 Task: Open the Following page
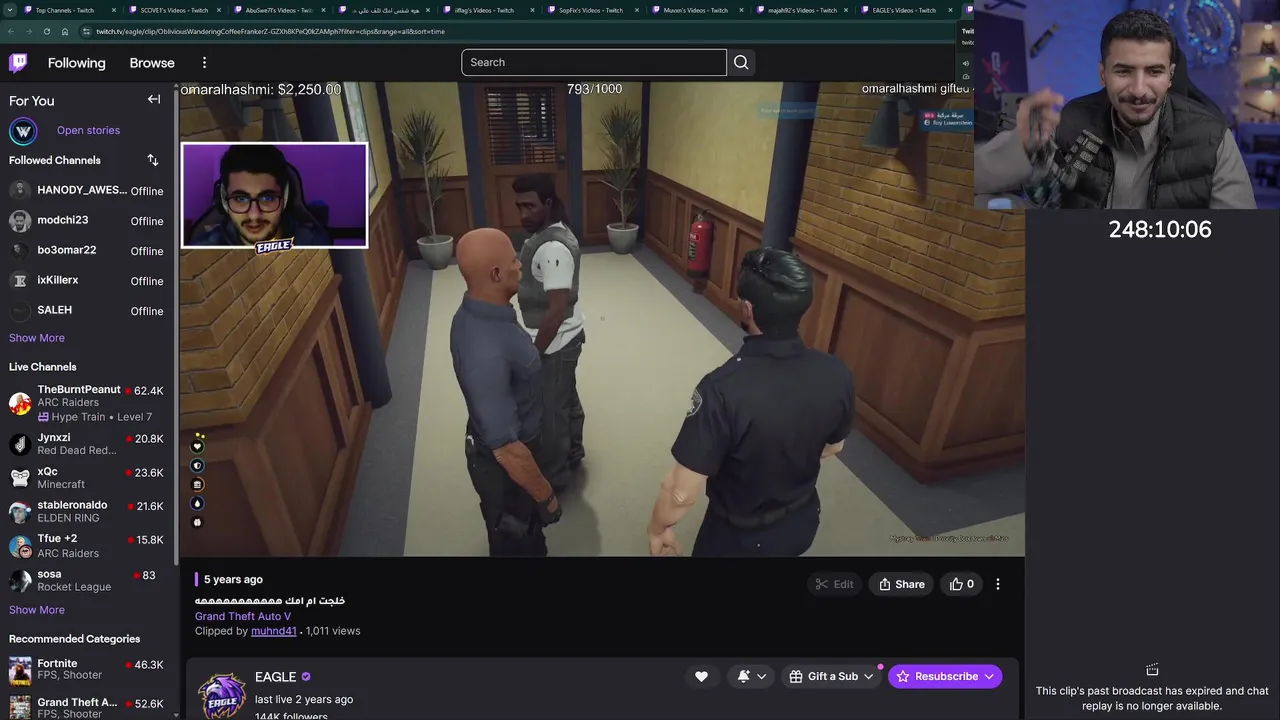tap(76, 63)
